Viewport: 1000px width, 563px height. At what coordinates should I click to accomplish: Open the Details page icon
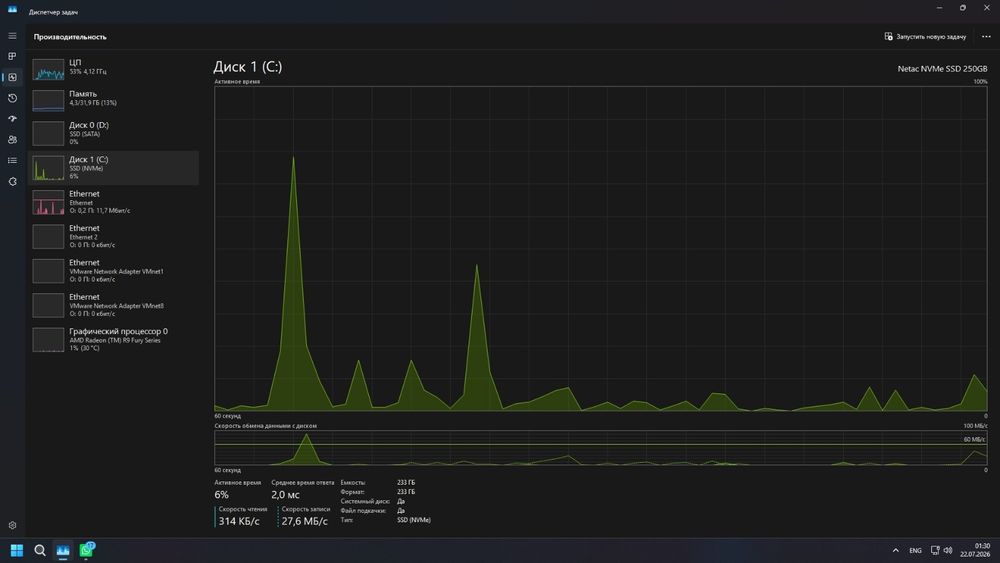point(12,161)
